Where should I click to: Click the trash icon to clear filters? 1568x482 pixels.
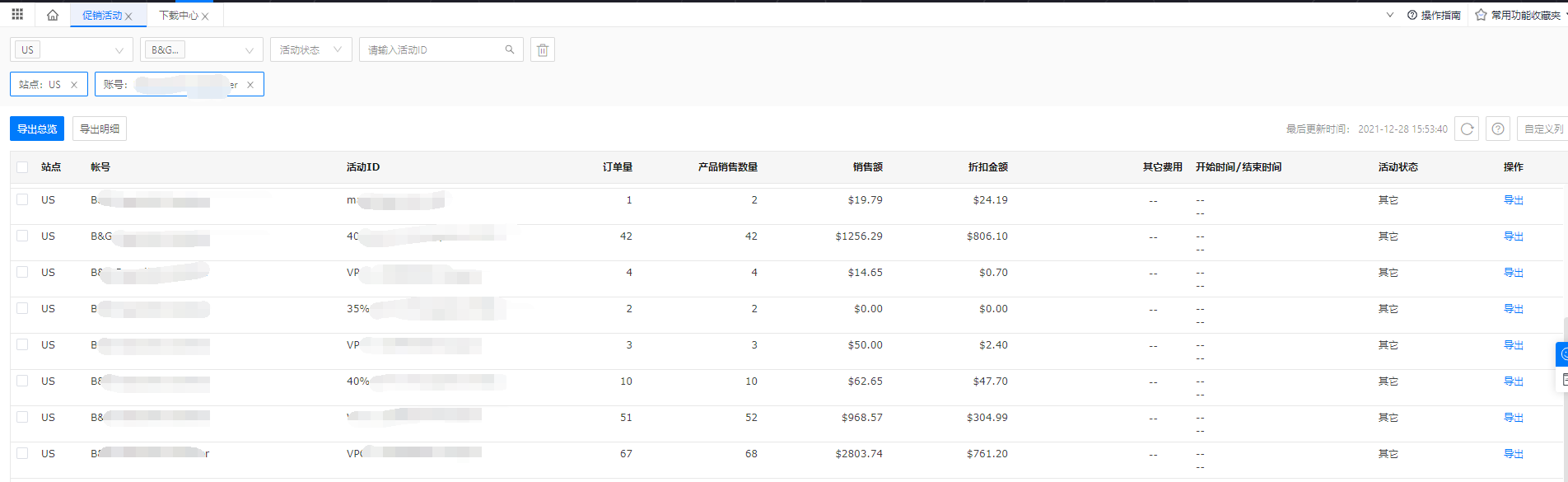pyautogui.click(x=543, y=50)
